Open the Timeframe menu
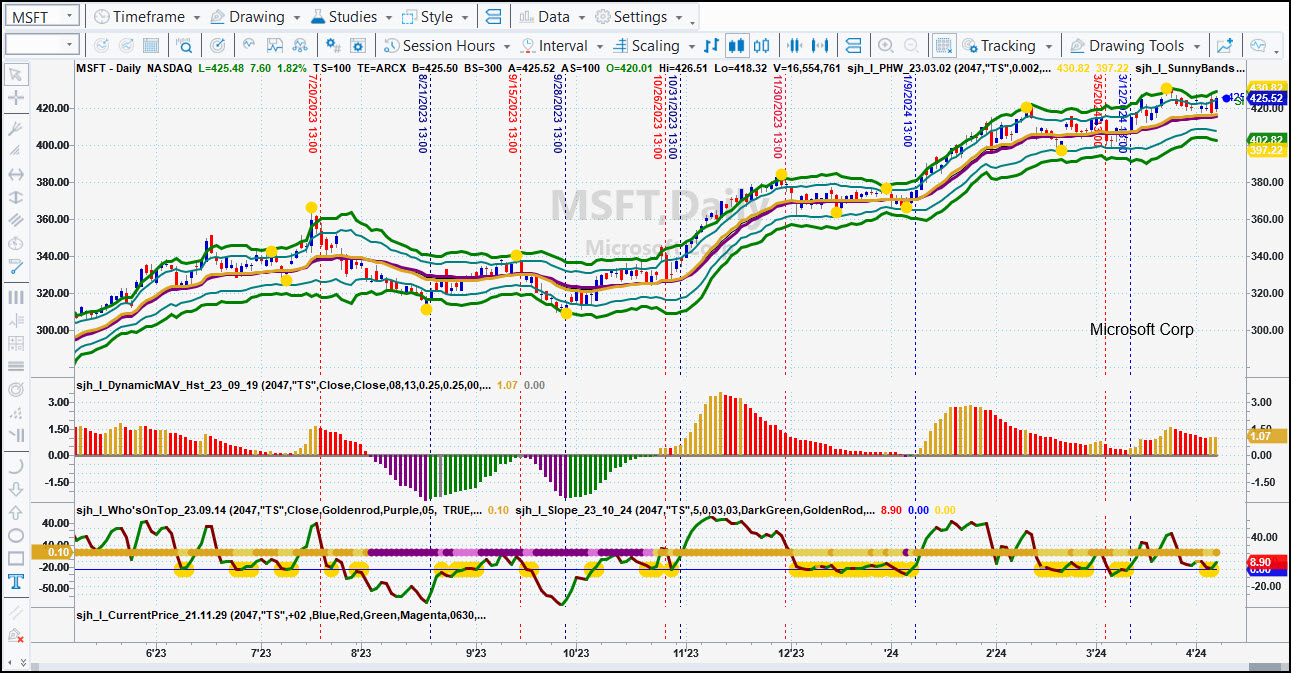 [146, 17]
